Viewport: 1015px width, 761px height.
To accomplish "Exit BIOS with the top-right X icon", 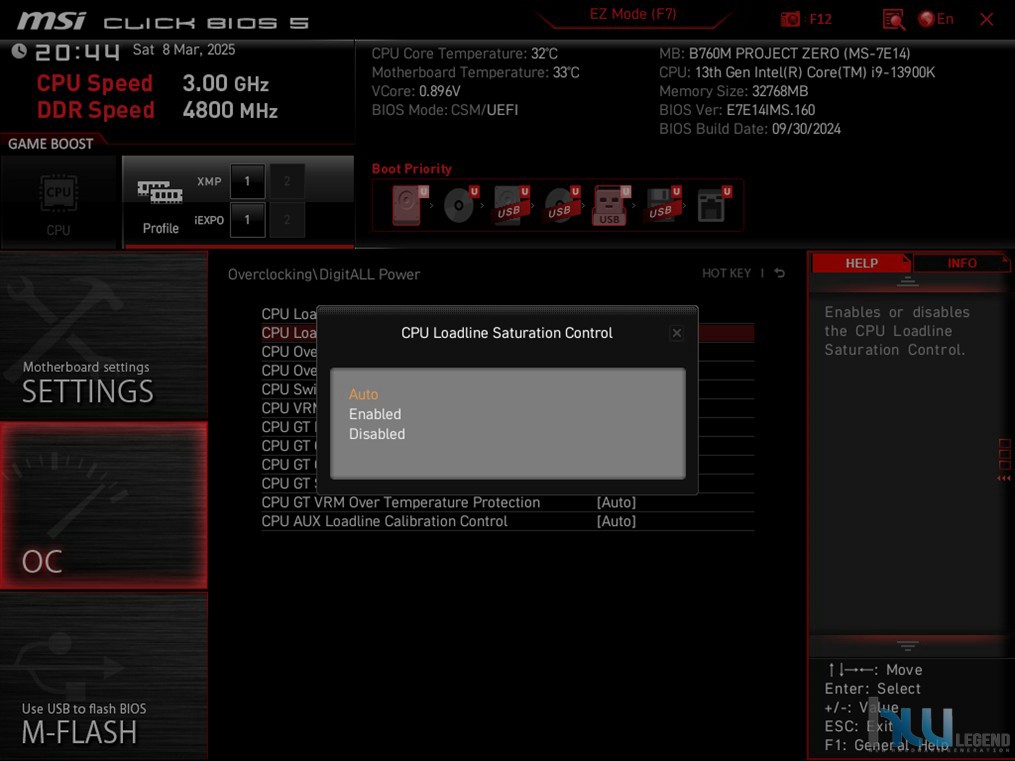I will 987,19.
